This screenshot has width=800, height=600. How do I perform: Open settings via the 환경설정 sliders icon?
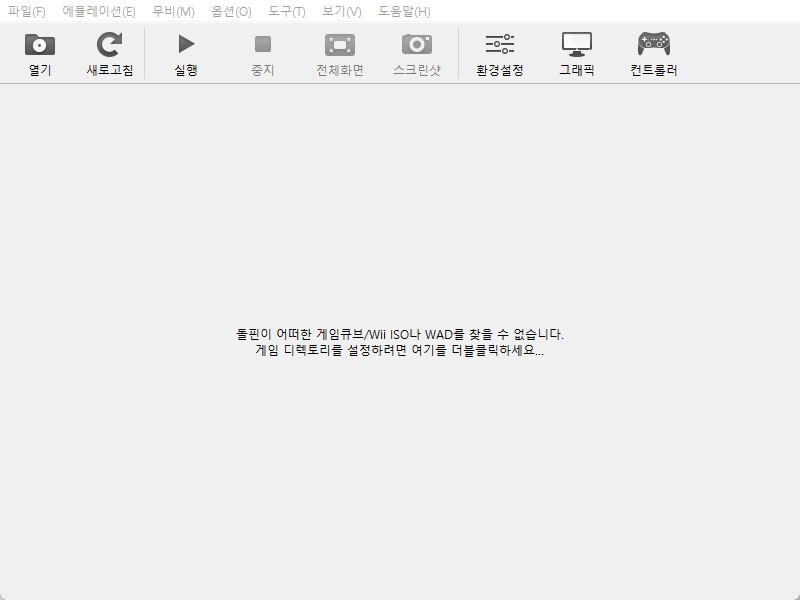[x=500, y=44]
